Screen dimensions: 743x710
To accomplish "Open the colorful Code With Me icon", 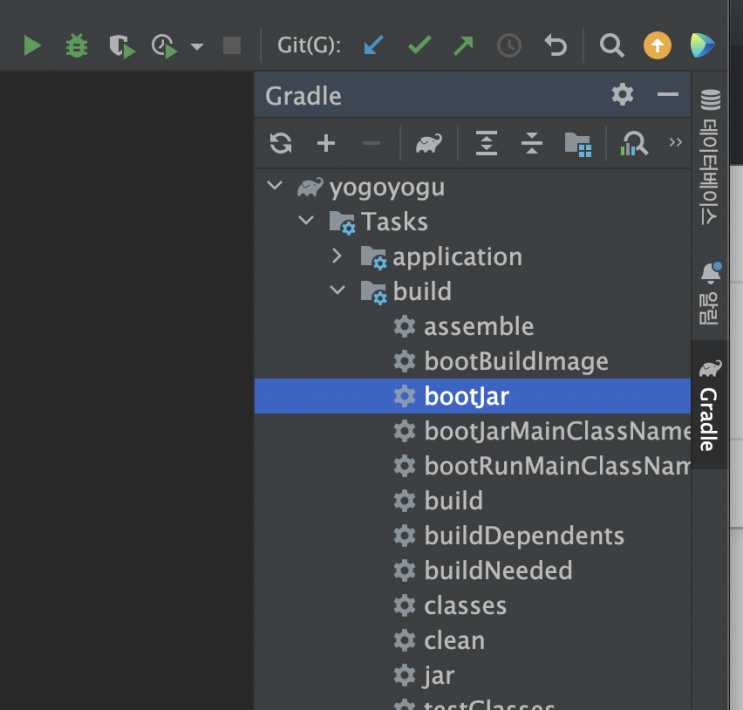I will click(x=702, y=46).
